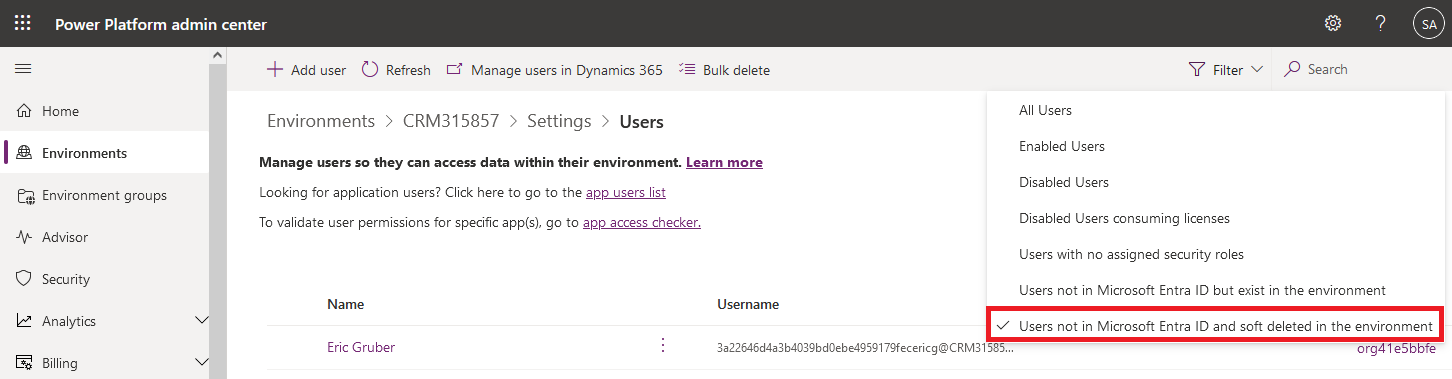The width and height of the screenshot is (1452, 379).
Task: Expand the Analytics section chevron
Action: (201, 321)
